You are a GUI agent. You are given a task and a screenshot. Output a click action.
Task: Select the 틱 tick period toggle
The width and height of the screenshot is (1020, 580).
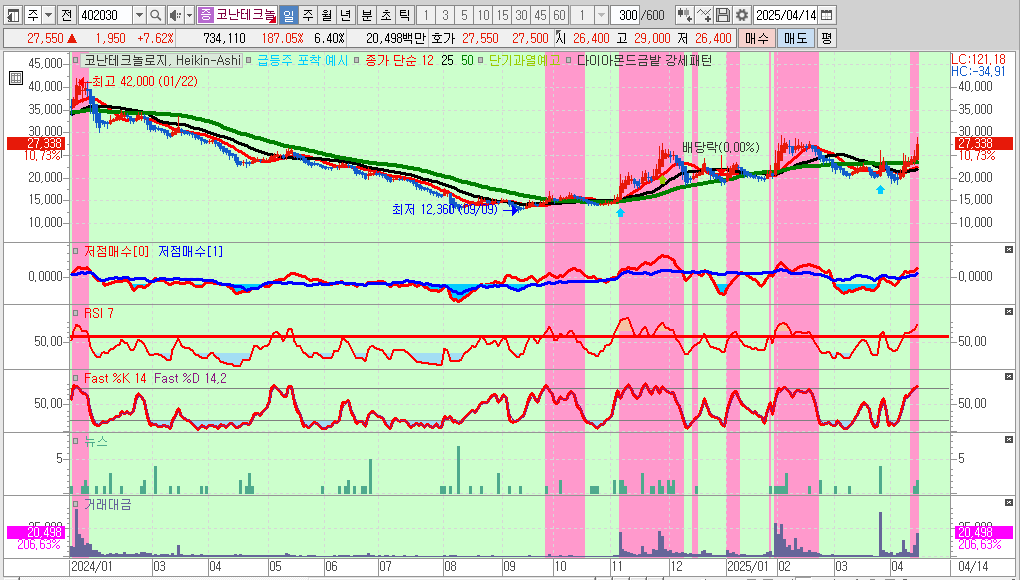click(x=405, y=15)
